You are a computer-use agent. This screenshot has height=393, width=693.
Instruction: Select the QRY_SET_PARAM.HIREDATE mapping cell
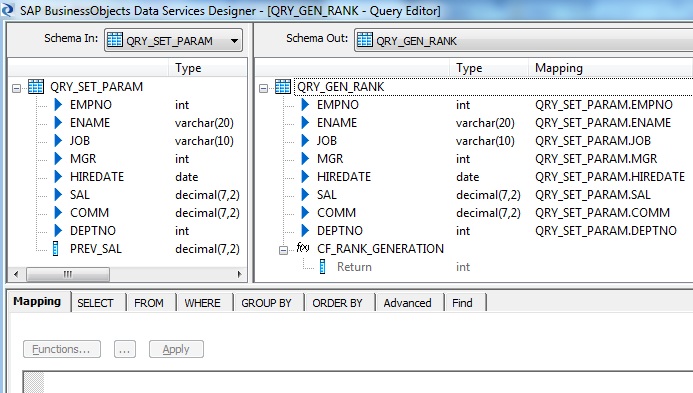coord(610,177)
